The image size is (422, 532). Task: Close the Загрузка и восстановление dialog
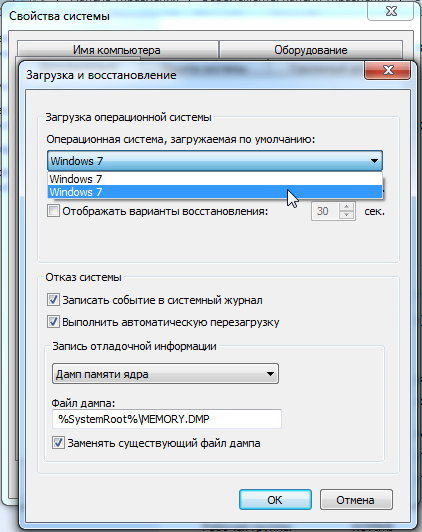click(x=388, y=70)
